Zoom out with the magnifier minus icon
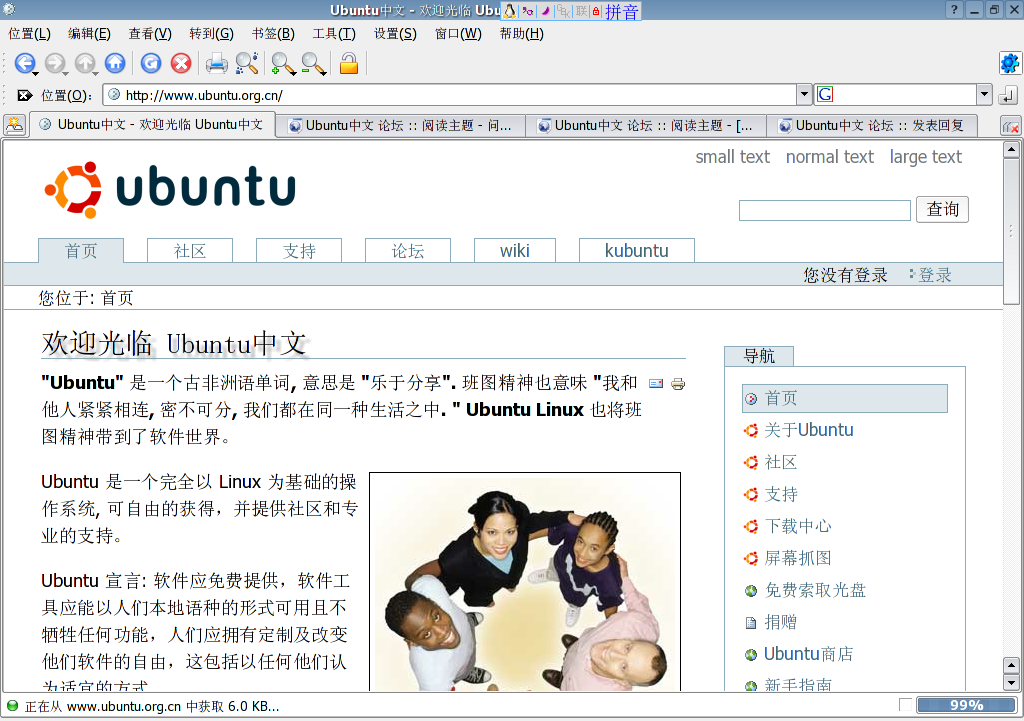 click(312, 63)
